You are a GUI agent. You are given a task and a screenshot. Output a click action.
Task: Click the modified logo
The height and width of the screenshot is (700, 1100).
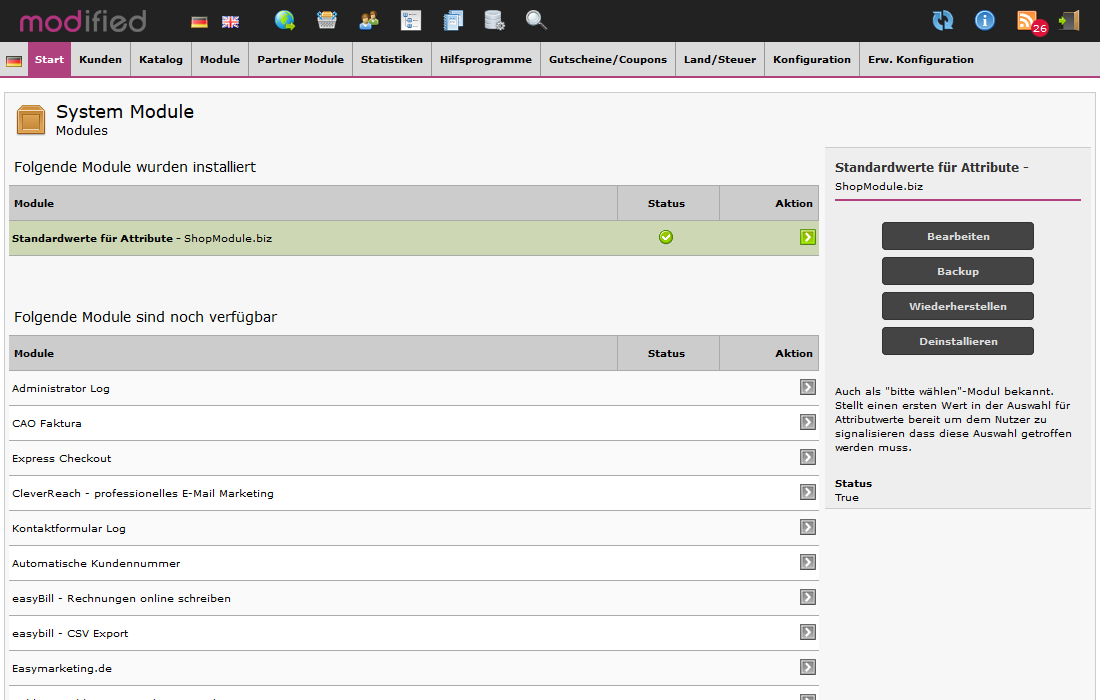tap(82, 21)
